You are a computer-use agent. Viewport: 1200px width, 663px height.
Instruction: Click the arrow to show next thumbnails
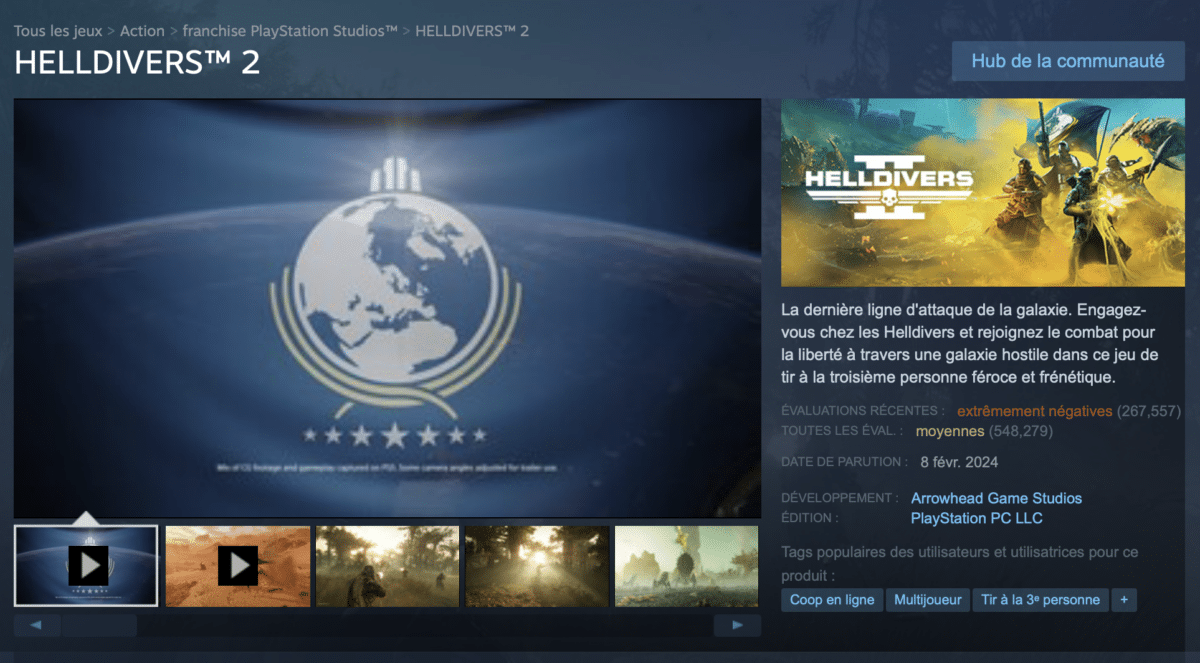pyautogui.click(x=738, y=626)
